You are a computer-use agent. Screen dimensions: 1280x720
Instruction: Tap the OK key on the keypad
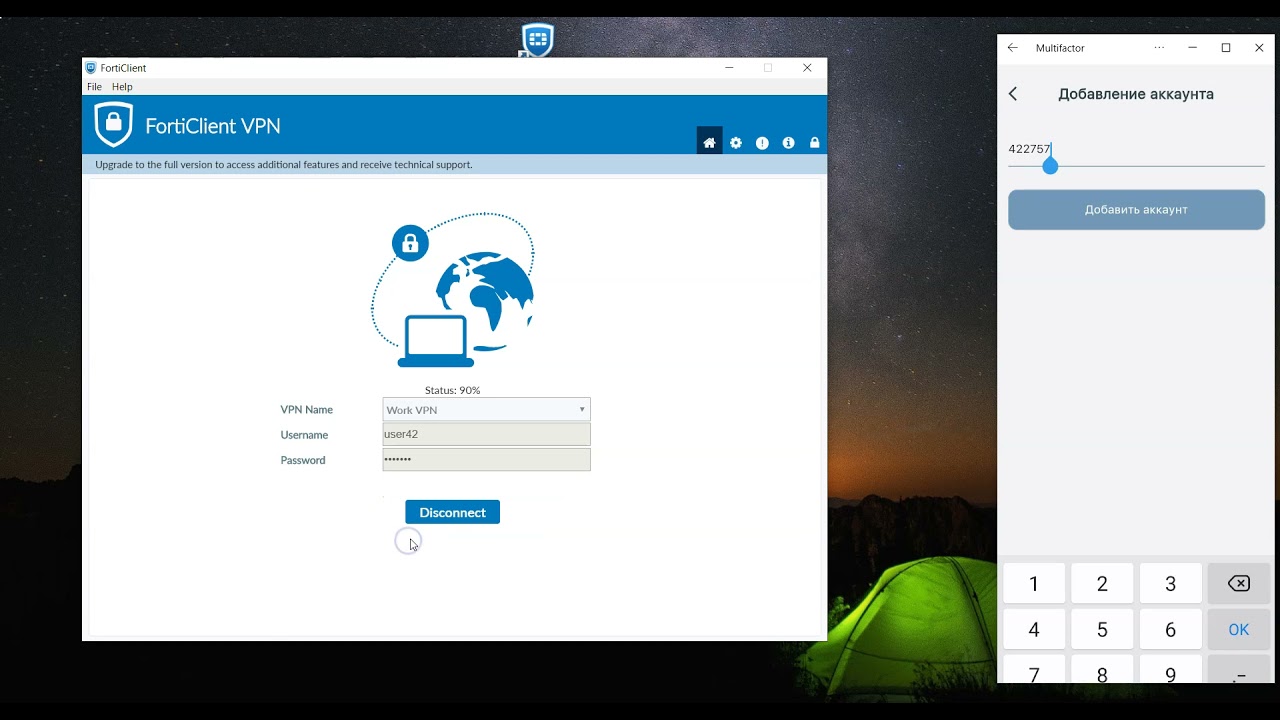click(x=1239, y=630)
